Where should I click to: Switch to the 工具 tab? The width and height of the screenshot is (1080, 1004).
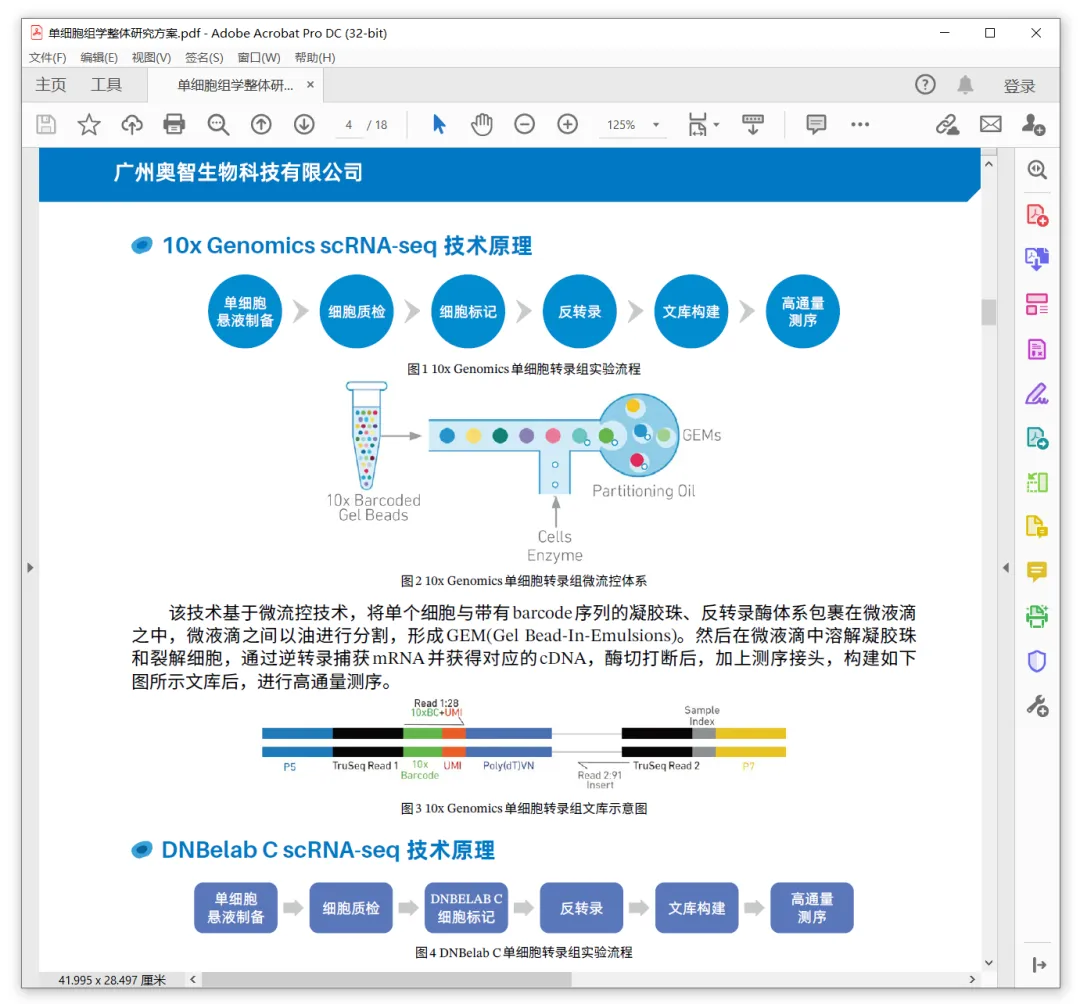106,85
